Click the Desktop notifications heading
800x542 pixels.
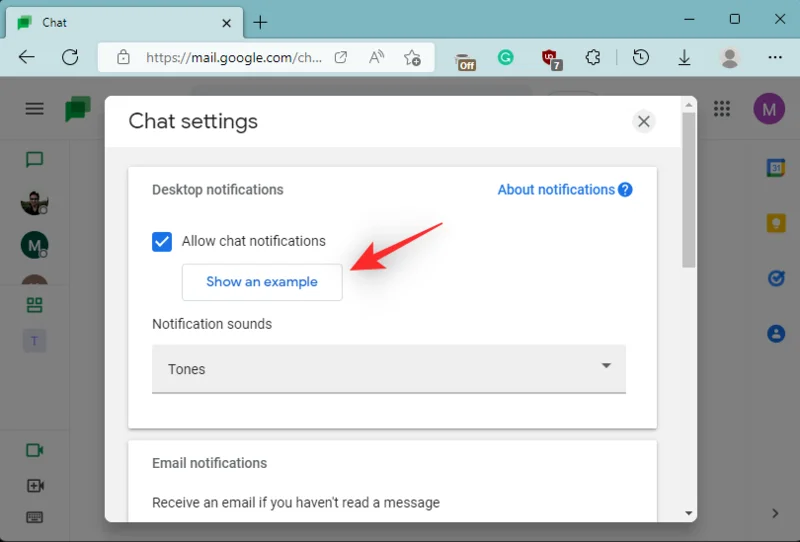pos(218,190)
